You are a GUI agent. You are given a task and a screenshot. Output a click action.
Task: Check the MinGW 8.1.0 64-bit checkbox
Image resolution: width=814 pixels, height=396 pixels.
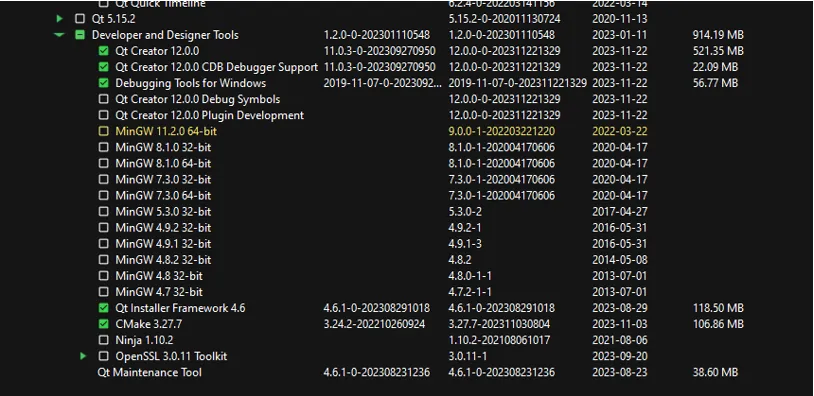pos(104,163)
